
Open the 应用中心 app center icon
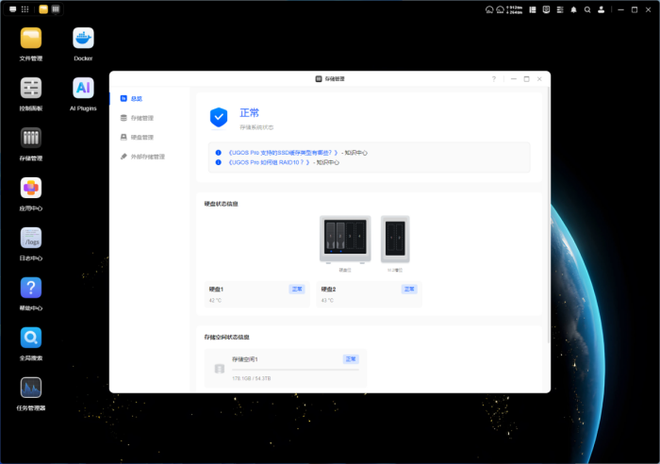[x=31, y=188]
